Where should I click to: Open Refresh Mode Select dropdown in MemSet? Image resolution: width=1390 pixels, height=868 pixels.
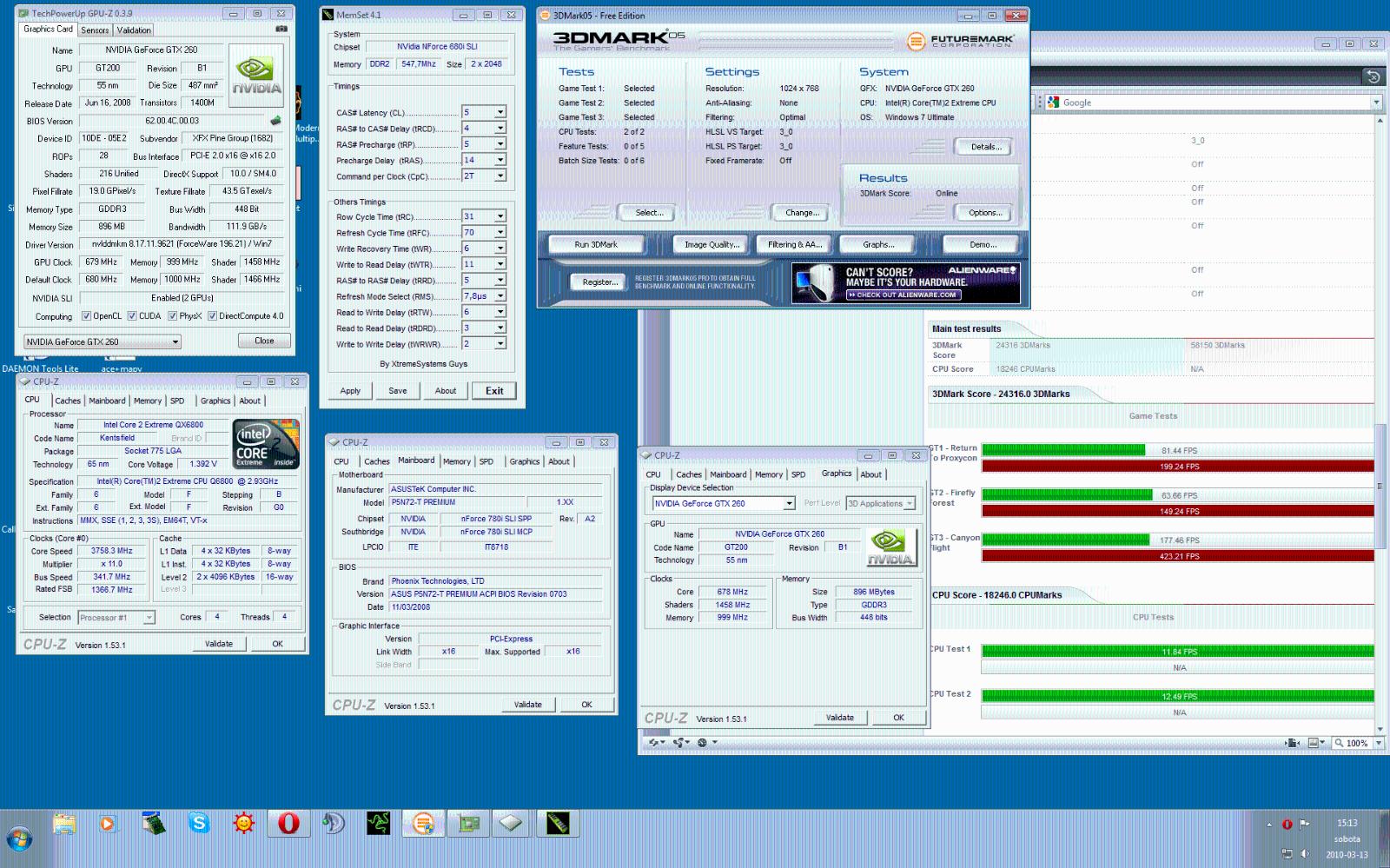tap(500, 296)
